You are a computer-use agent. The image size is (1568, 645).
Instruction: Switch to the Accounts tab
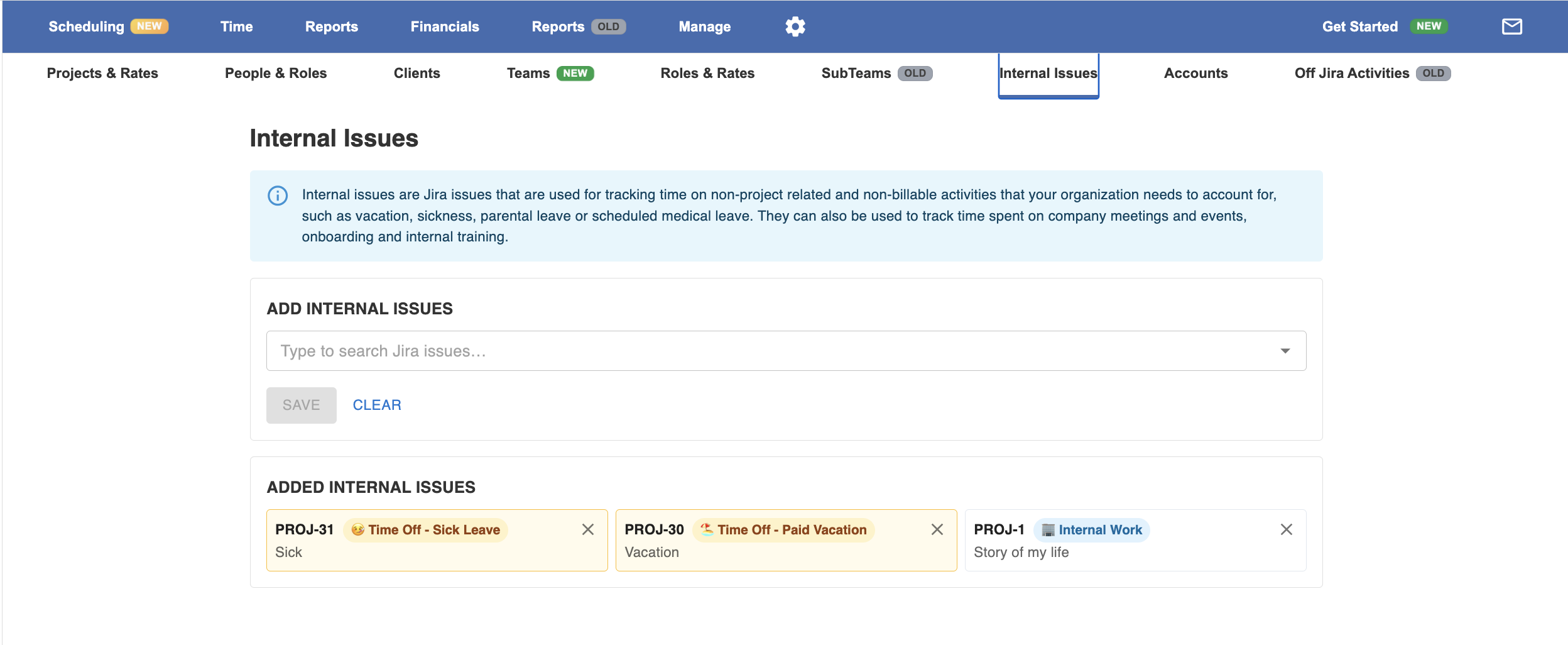pos(1195,73)
